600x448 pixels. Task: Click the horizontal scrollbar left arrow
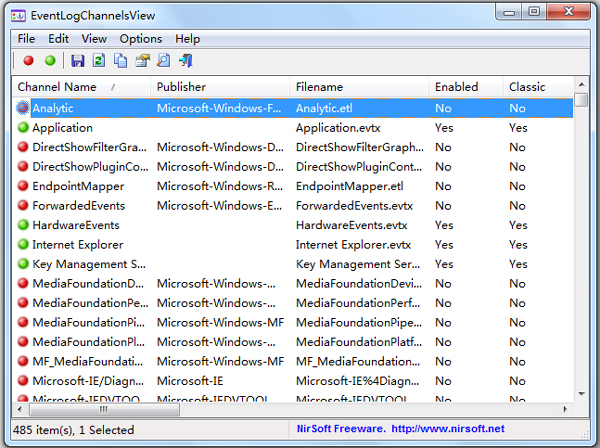[x=20, y=409]
